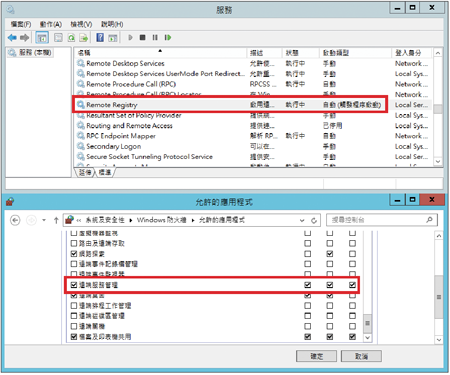Screen dimensions: 450x375
Task: Open the Windows 防火牆 breadcrumb link
Action: click(161, 220)
